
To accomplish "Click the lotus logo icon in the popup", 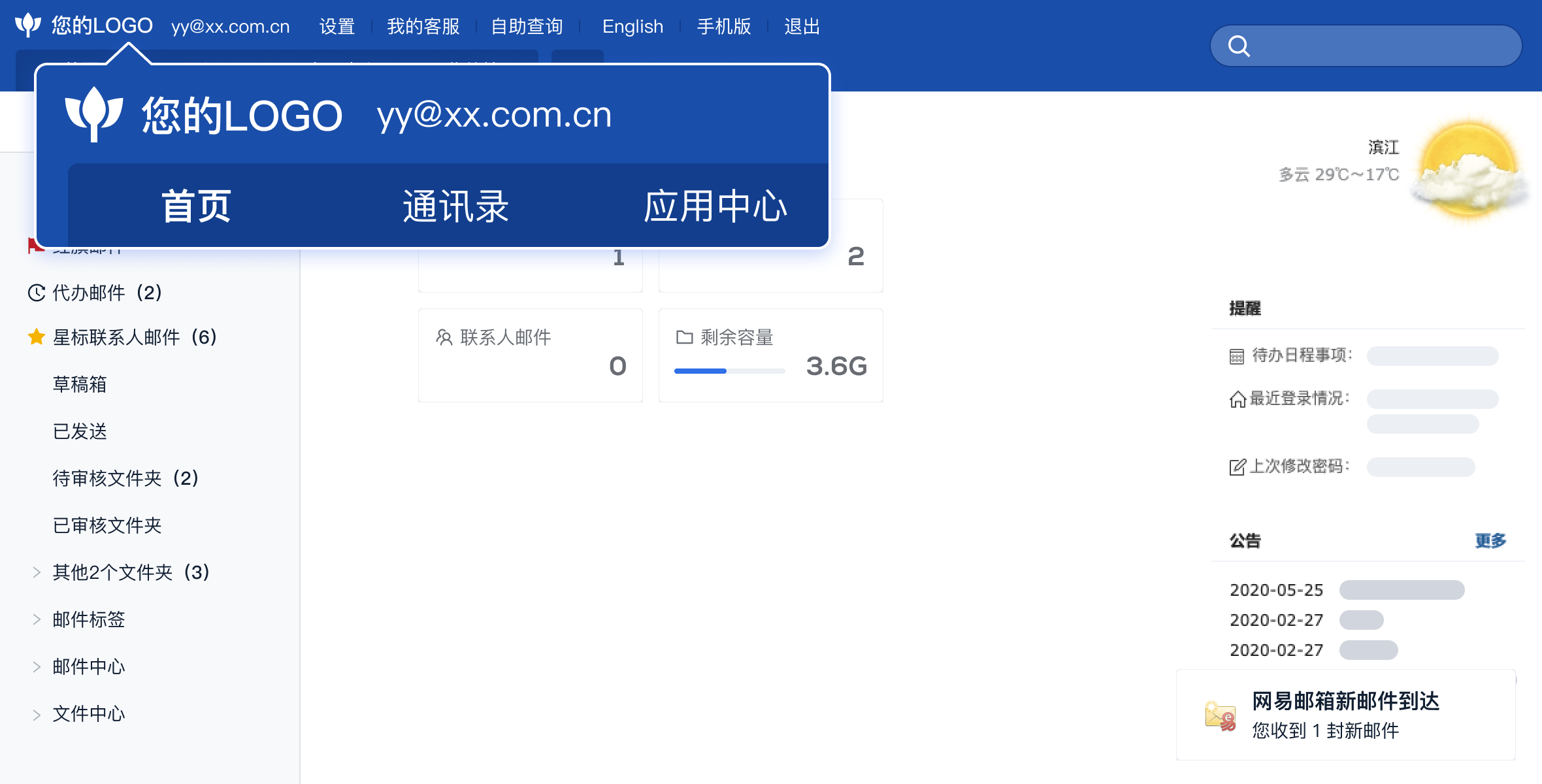I will (93, 113).
